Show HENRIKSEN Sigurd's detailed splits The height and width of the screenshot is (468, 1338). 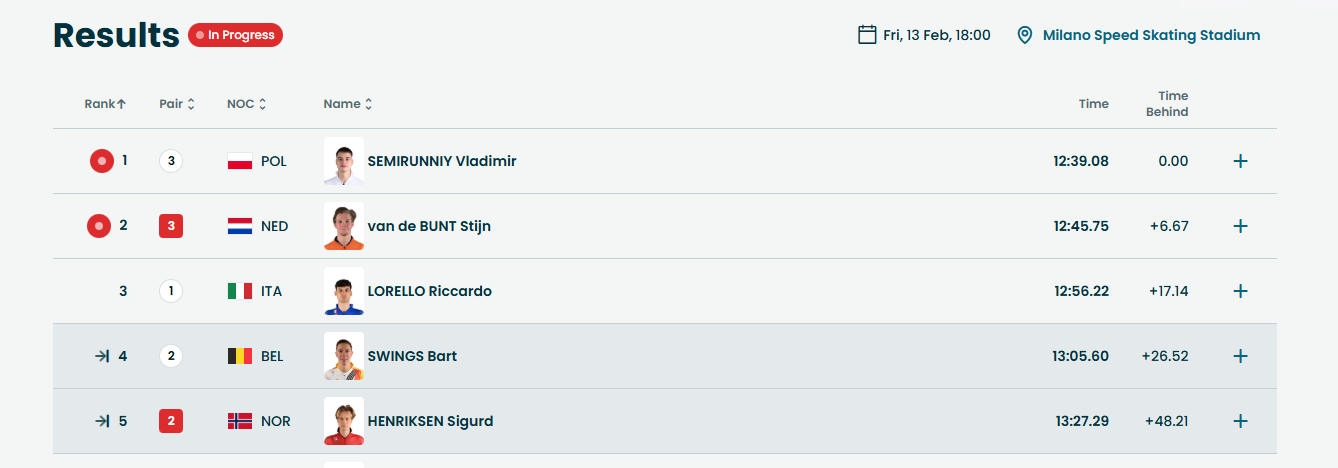[1240, 421]
